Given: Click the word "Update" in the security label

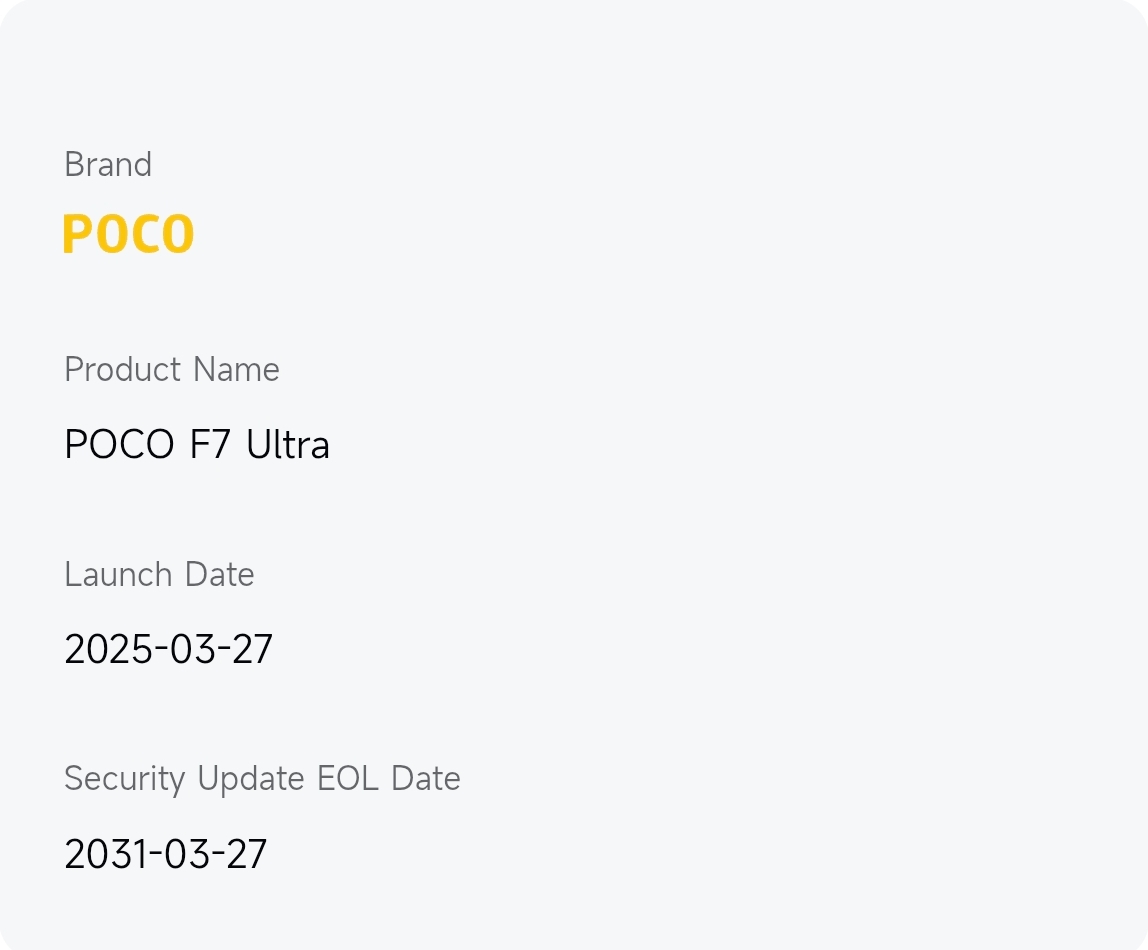Looking at the screenshot, I should pos(251,779).
